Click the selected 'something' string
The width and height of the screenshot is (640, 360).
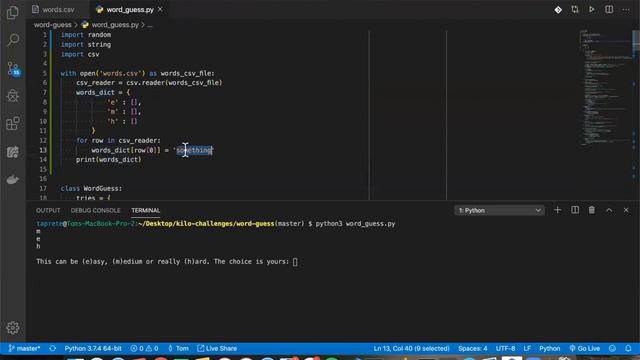(x=194, y=150)
